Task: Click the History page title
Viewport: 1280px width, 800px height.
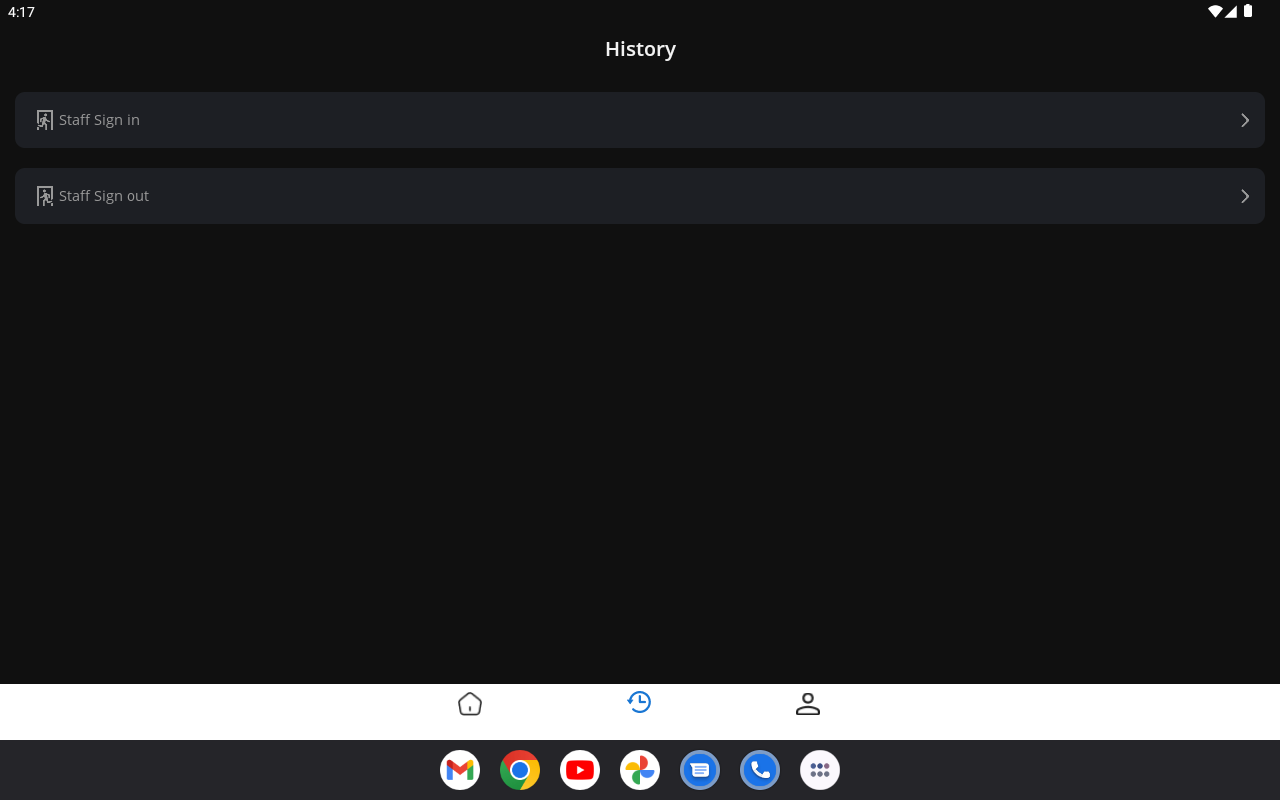Action: pyautogui.click(x=640, y=49)
